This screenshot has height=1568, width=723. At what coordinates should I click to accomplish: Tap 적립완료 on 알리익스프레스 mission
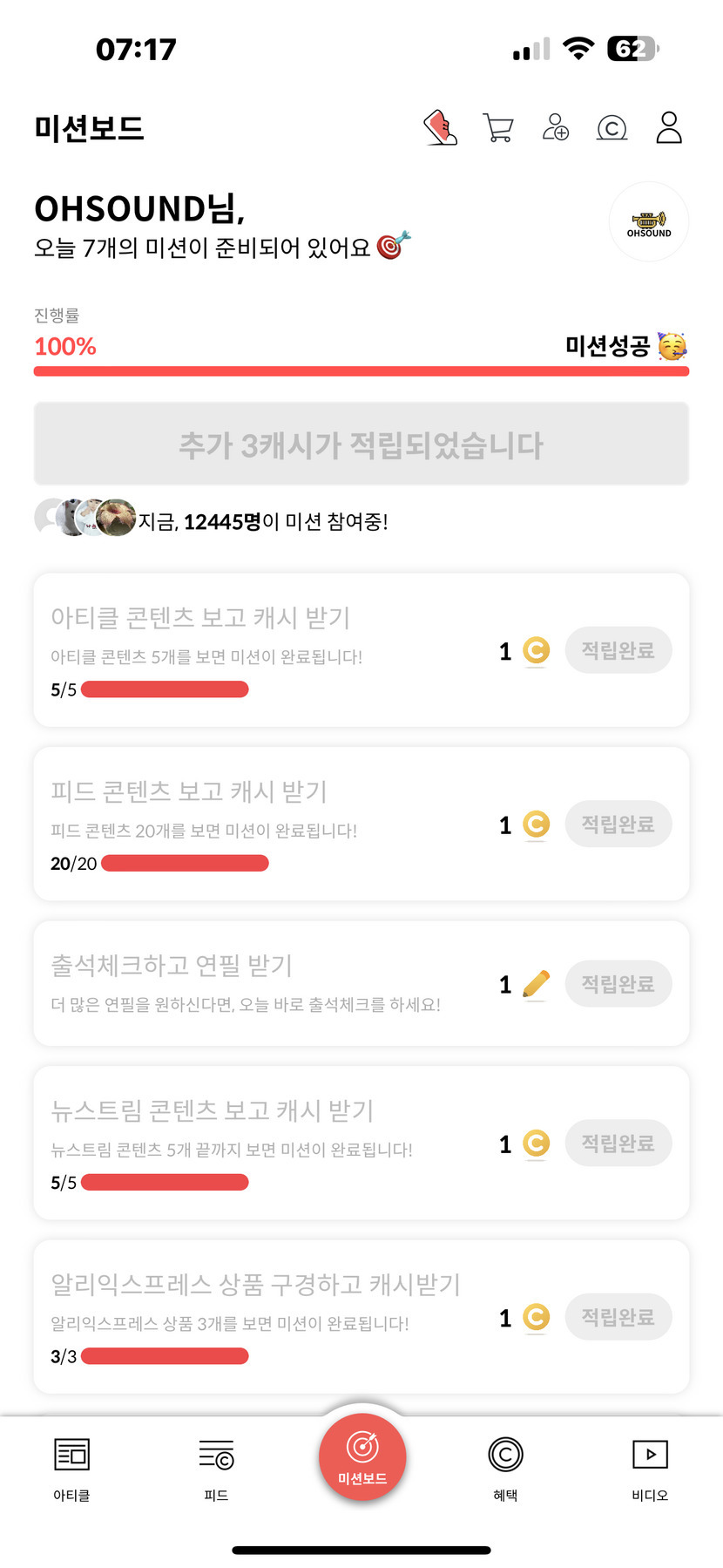618,1317
